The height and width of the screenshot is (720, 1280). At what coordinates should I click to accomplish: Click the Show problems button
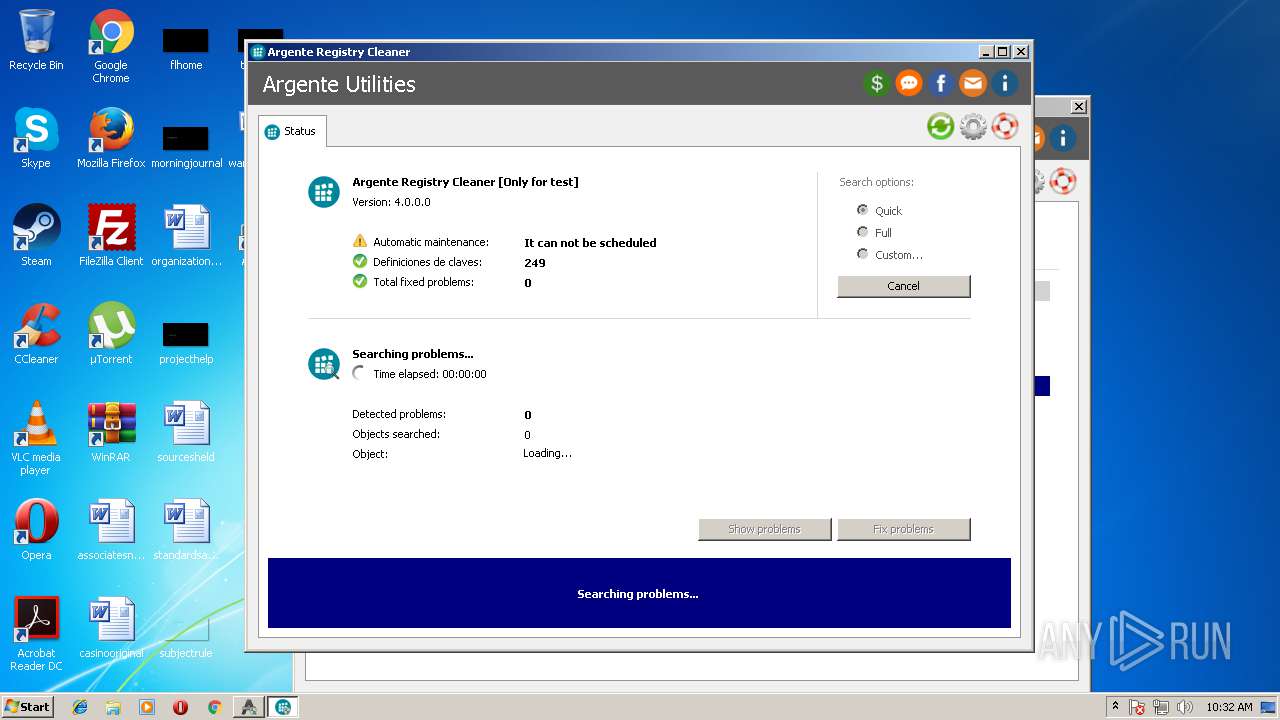[764, 529]
